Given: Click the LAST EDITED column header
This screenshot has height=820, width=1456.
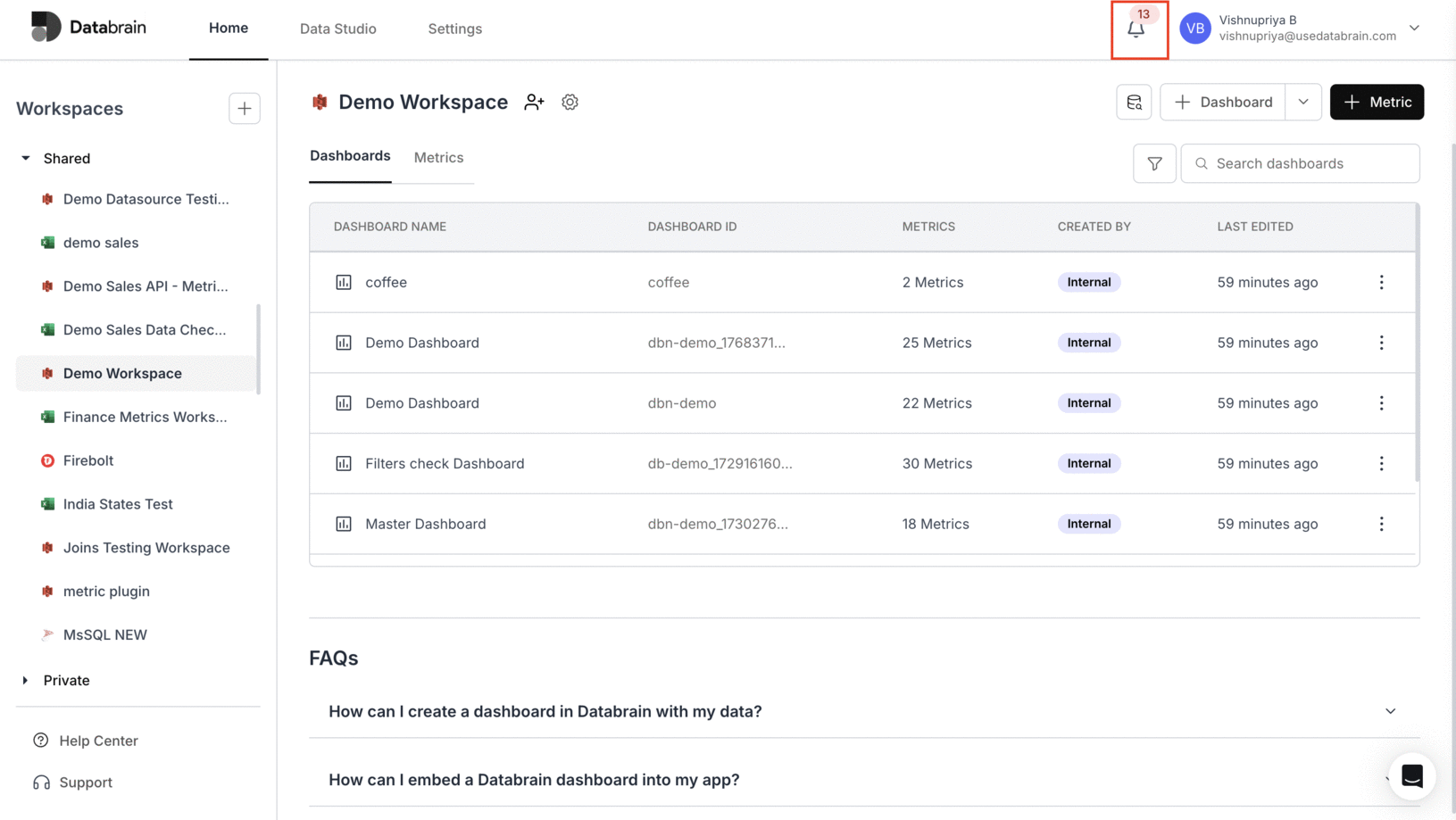Looking at the screenshot, I should 1255,228.
